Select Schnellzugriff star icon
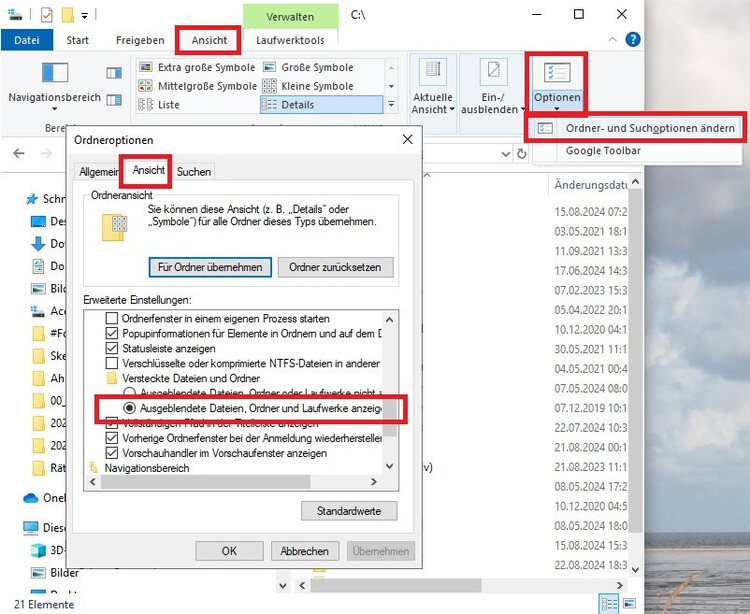Image resolution: width=750 pixels, height=614 pixels. [x=32, y=199]
